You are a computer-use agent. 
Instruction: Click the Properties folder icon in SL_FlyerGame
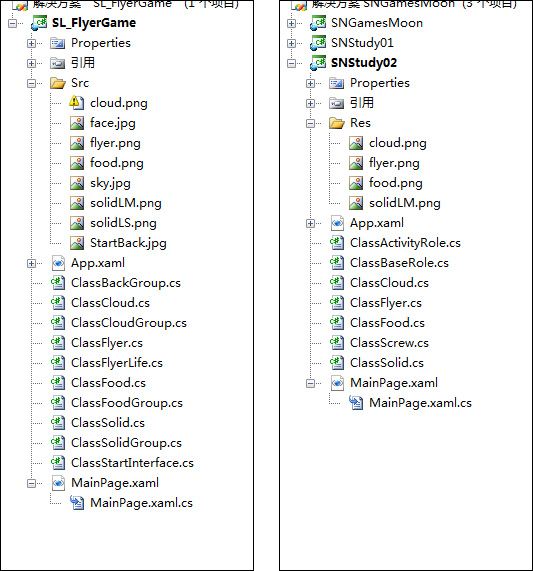pos(58,43)
